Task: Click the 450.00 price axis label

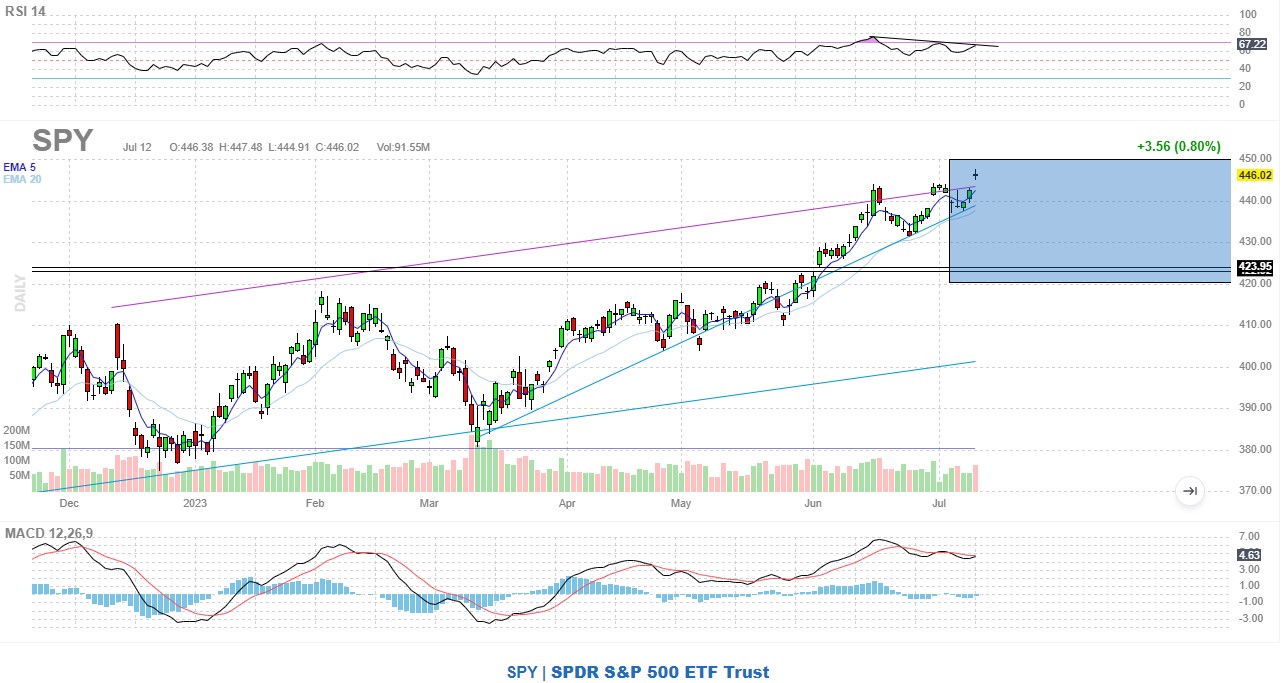Action: pyautogui.click(x=1254, y=158)
